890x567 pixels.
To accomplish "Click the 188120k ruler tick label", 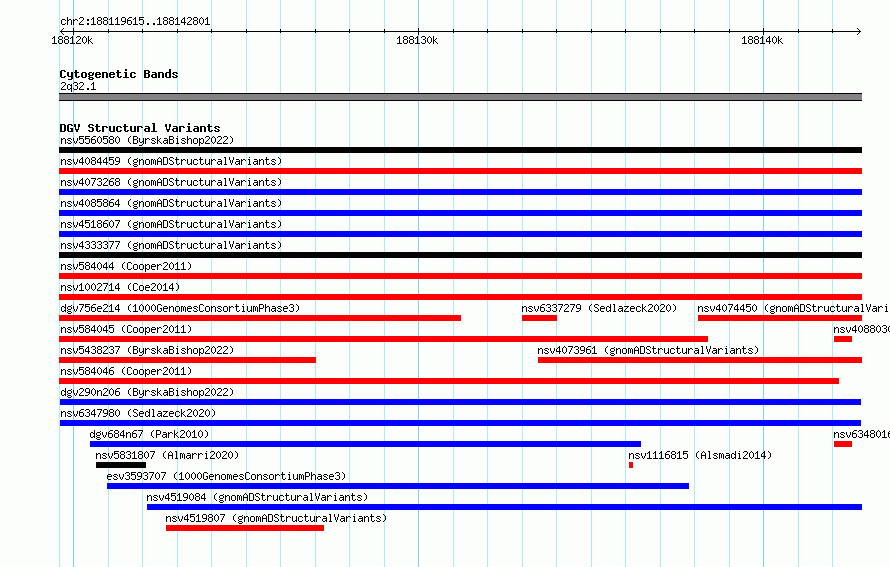I will pyautogui.click(x=72, y=40).
